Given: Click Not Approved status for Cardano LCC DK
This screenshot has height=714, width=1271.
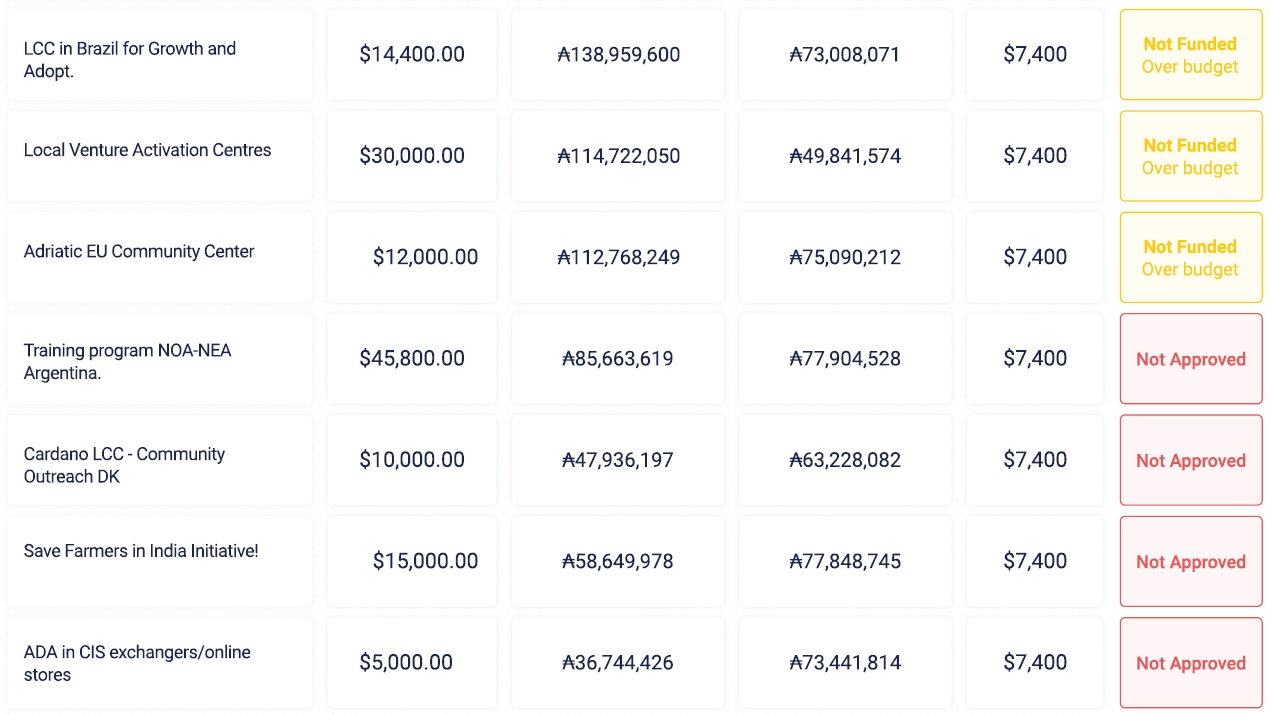Looking at the screenshot, I should pos(1190,460).
